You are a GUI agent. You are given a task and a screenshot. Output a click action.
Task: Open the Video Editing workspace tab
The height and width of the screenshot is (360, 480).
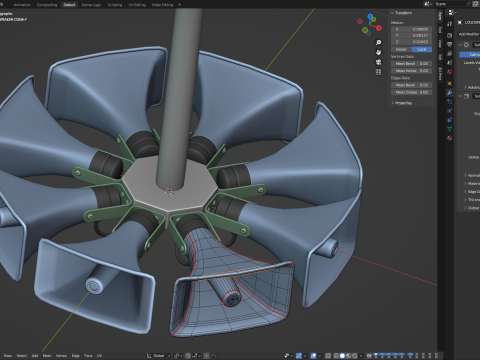pos(162,5)
